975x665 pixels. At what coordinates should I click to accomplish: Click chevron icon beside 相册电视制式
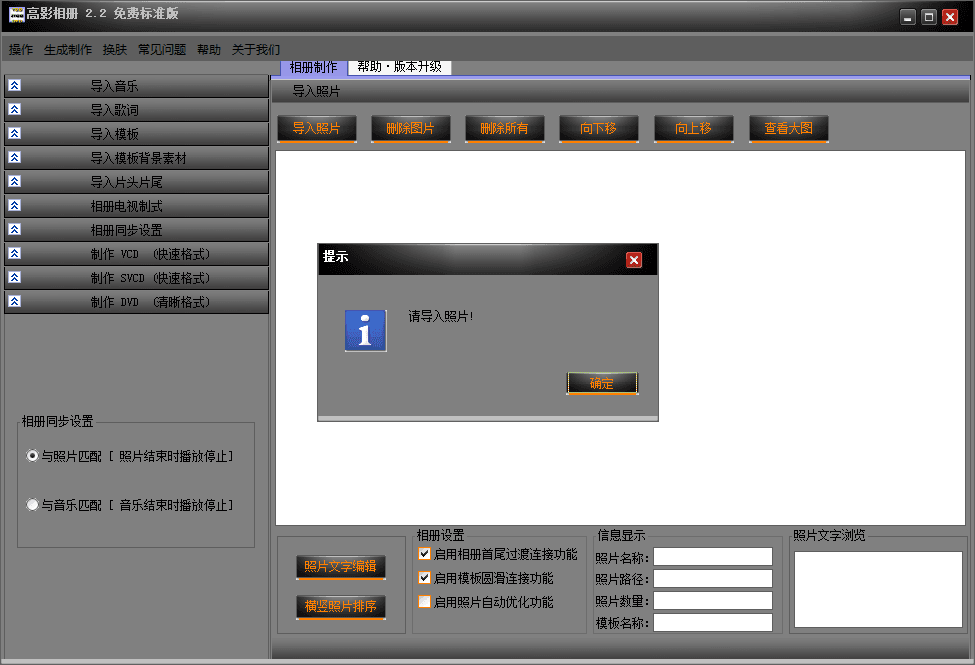pos(14,206)
